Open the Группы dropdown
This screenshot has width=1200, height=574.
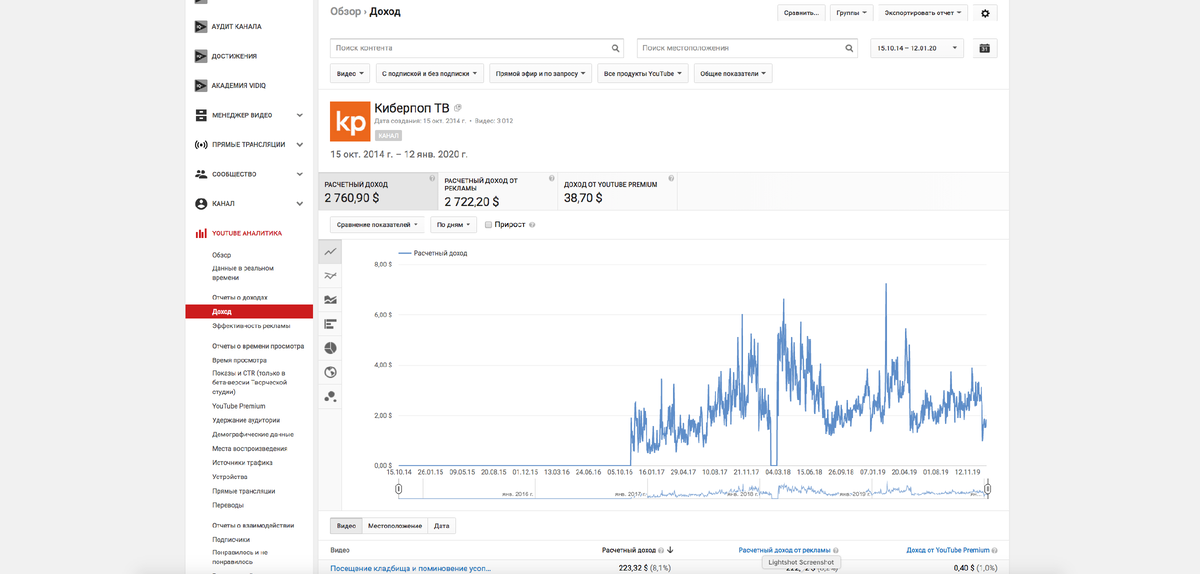coord(851,13)
